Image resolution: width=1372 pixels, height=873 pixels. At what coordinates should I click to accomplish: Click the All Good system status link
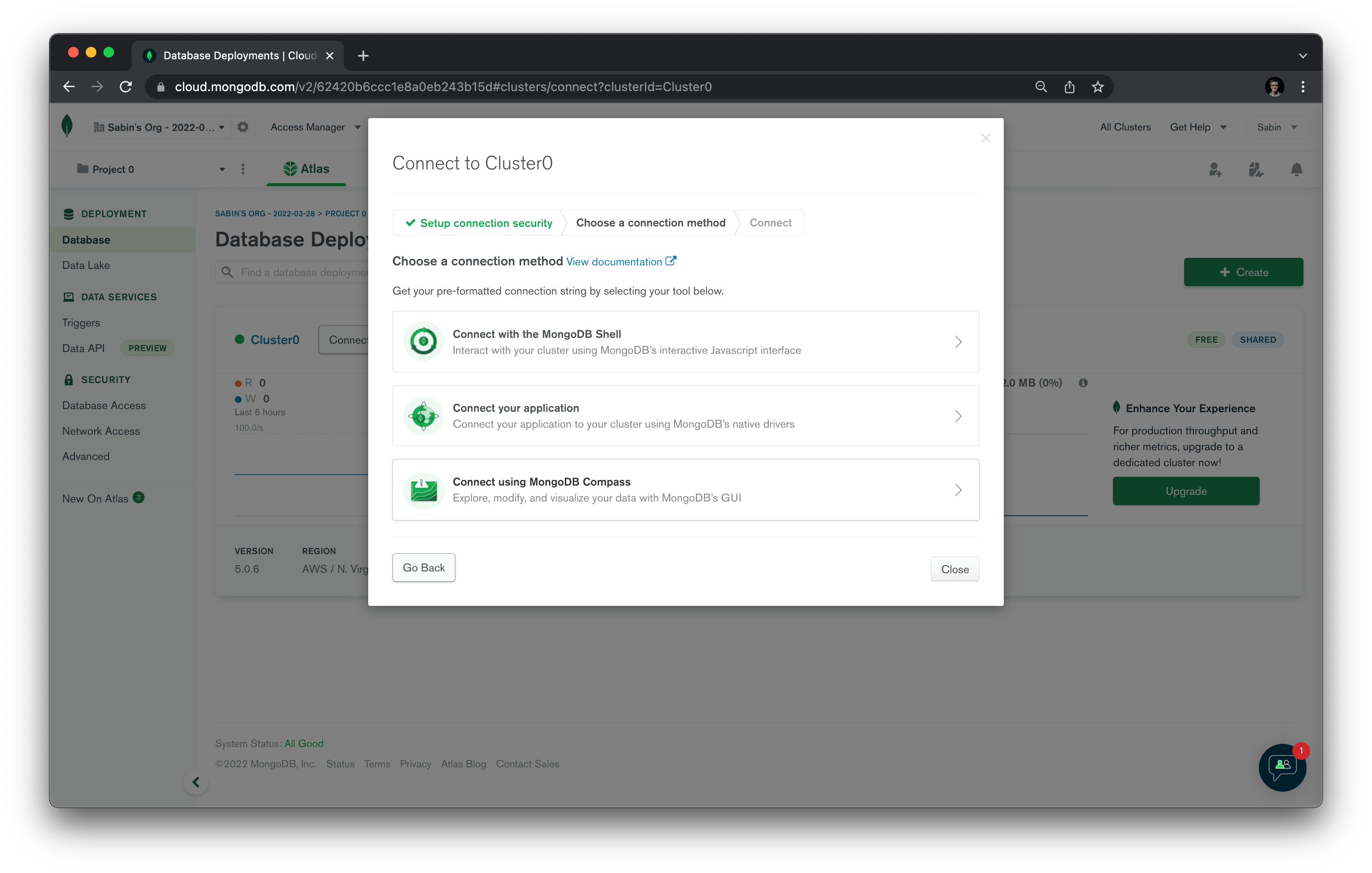click(304, 743)
